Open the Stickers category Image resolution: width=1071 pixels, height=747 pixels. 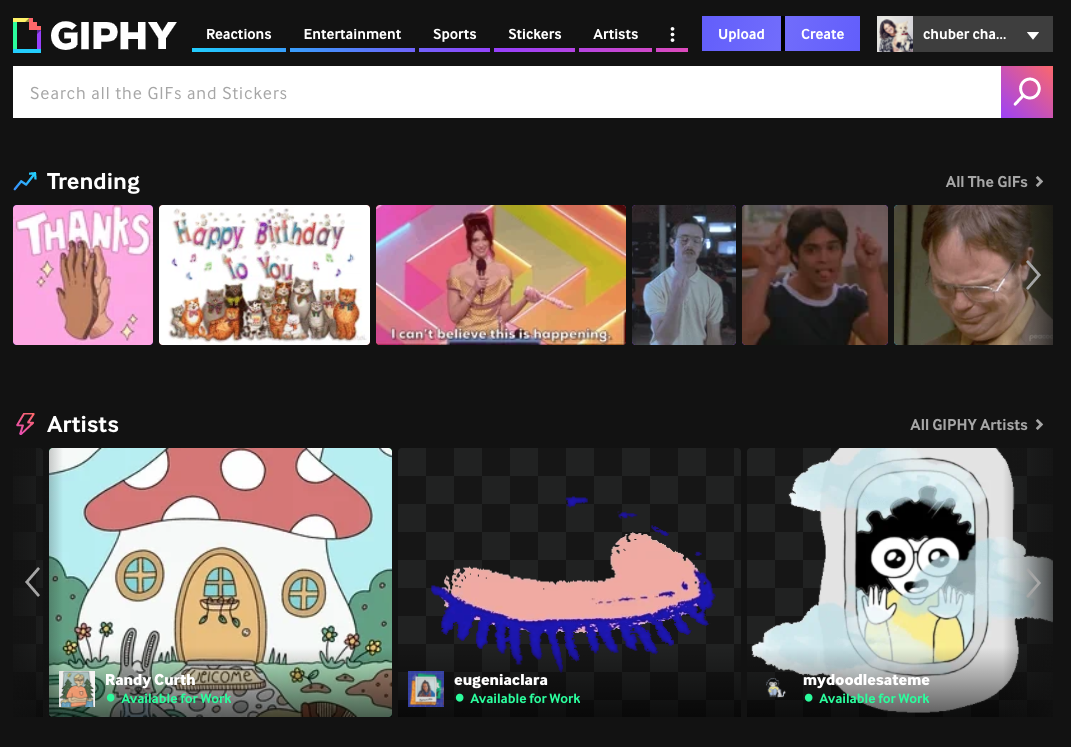coord(534,34)
